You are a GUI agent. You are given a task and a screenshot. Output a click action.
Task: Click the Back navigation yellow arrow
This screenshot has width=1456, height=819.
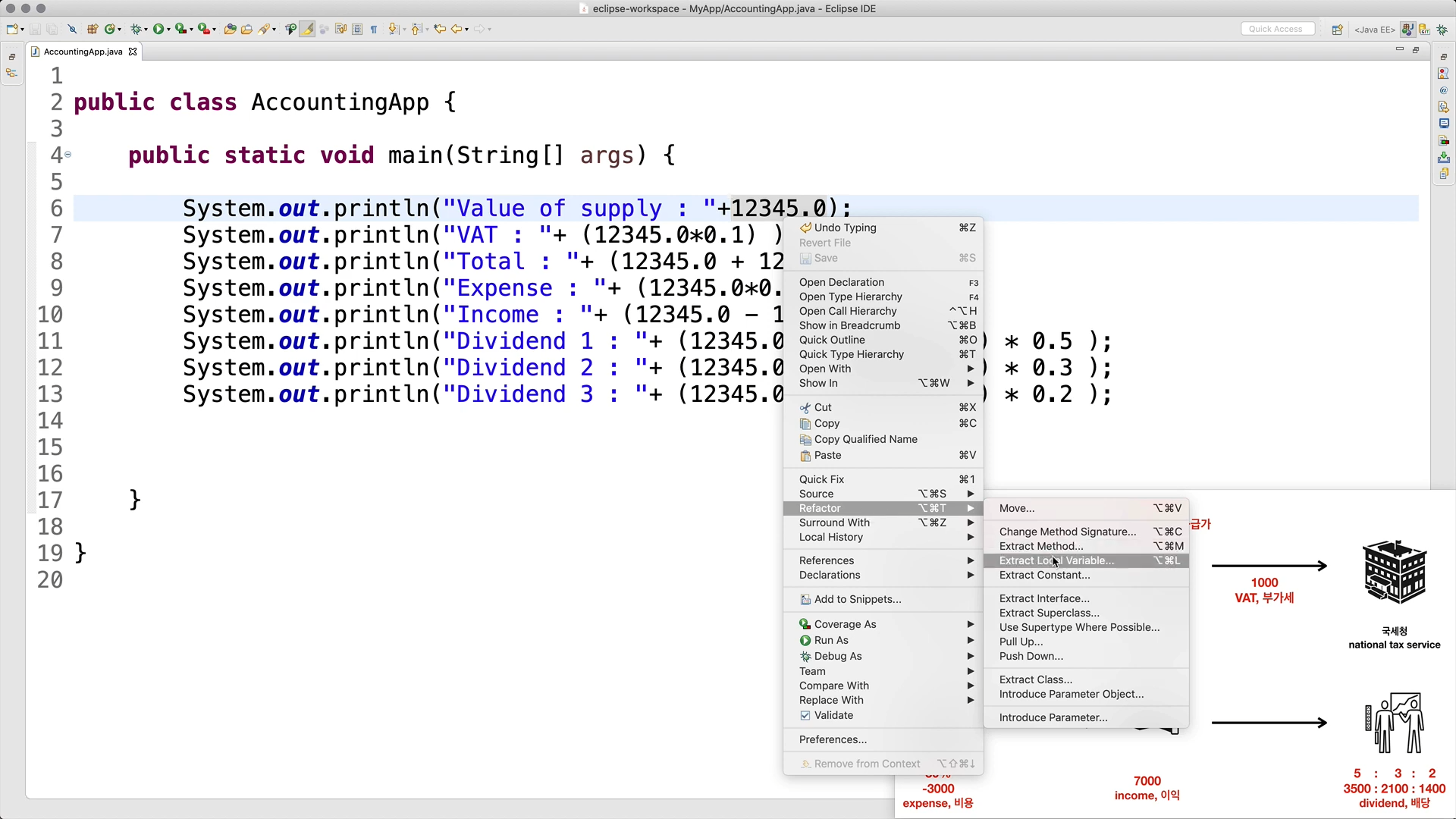point(457,29)
